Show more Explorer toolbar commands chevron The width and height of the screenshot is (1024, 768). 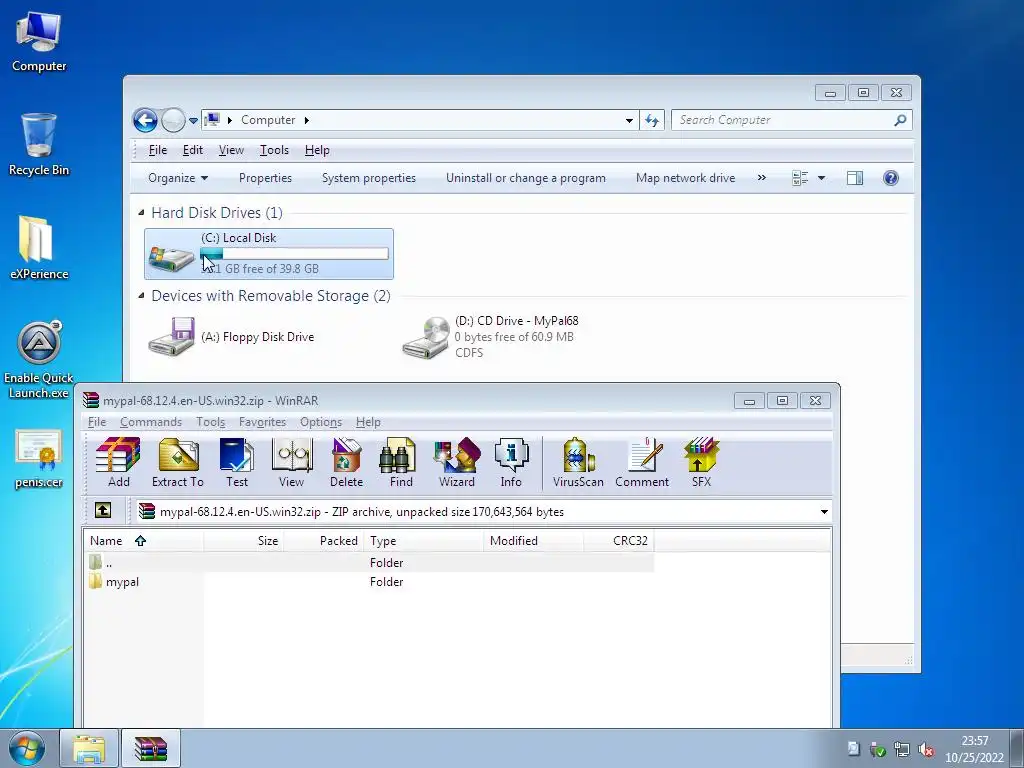pos(761,178)
